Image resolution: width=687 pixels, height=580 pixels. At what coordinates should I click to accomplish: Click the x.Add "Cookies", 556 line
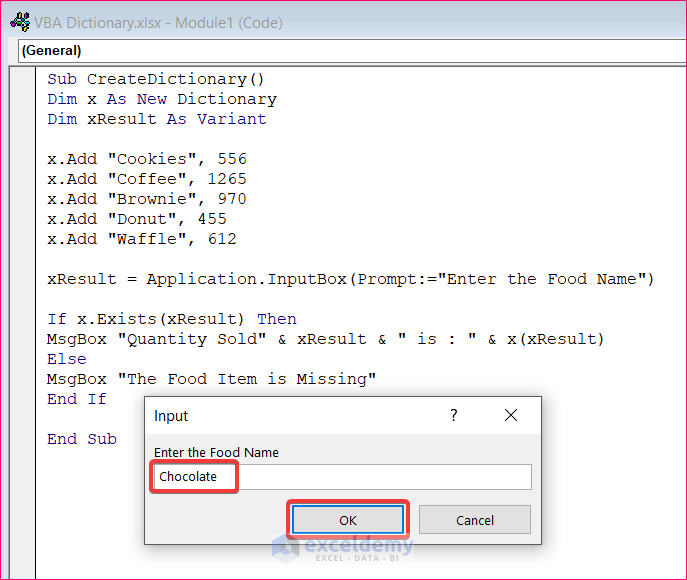(147, 159)
